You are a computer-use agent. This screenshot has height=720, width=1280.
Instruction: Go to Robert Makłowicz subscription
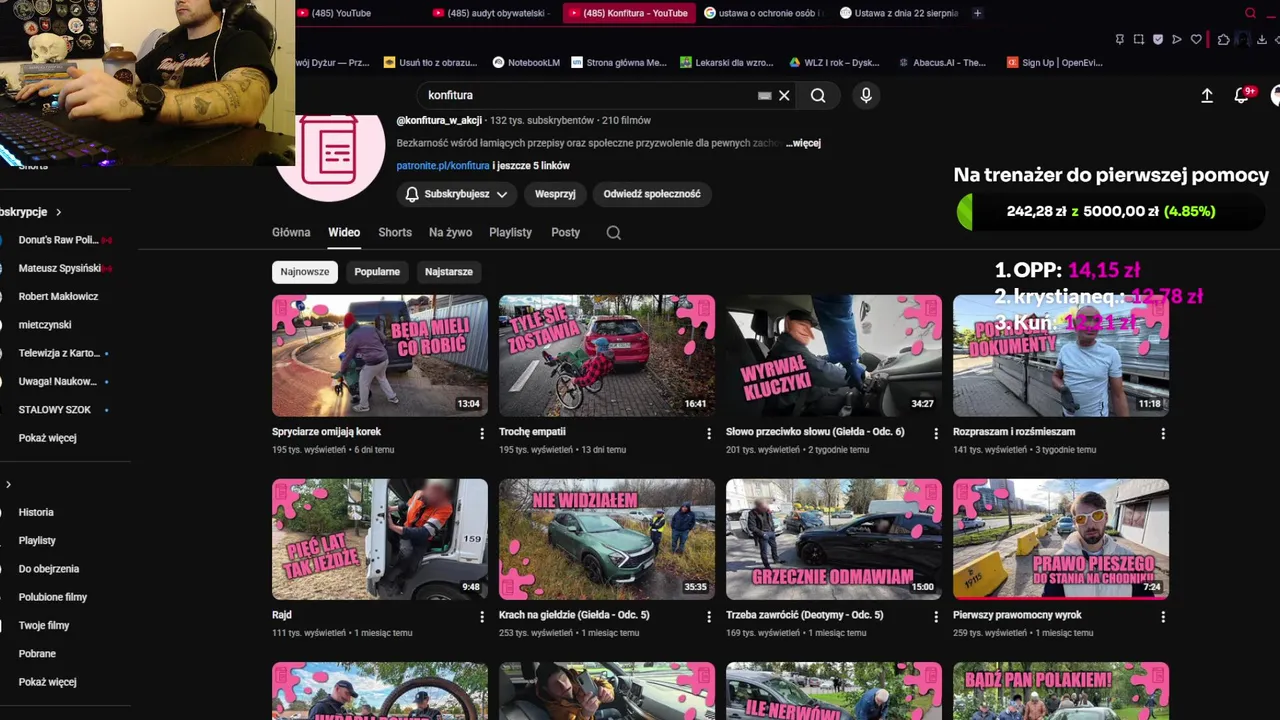tap(58, 297)
